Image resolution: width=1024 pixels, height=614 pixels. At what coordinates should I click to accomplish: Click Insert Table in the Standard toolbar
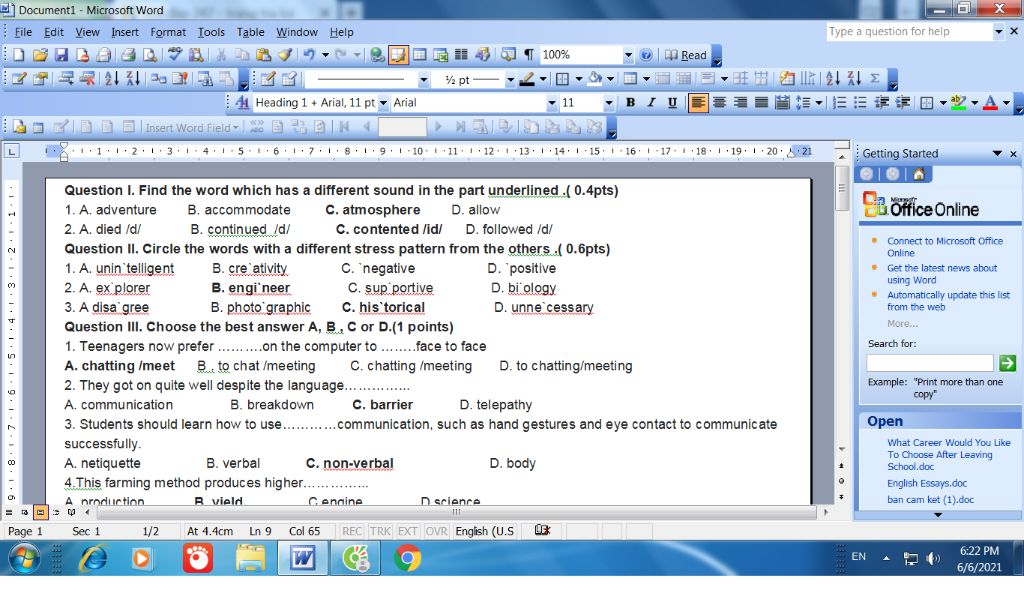[x=419, y=55]
